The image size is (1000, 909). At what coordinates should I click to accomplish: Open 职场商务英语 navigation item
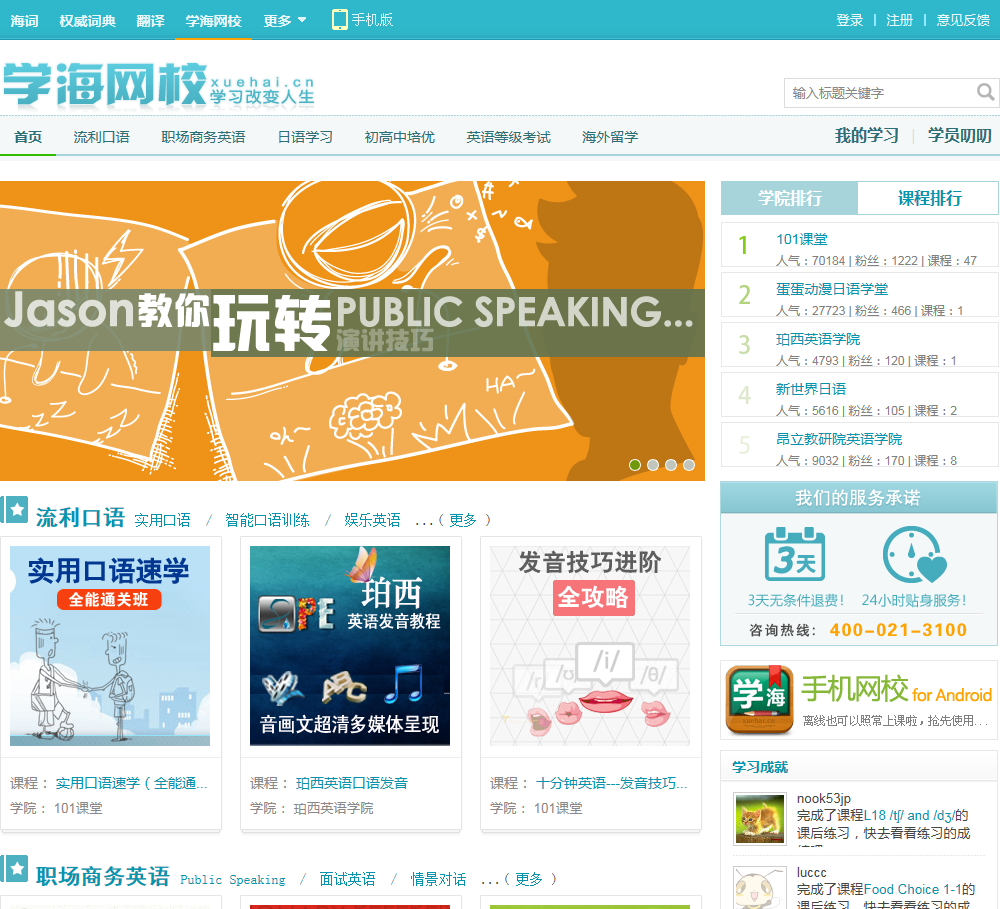203,137
